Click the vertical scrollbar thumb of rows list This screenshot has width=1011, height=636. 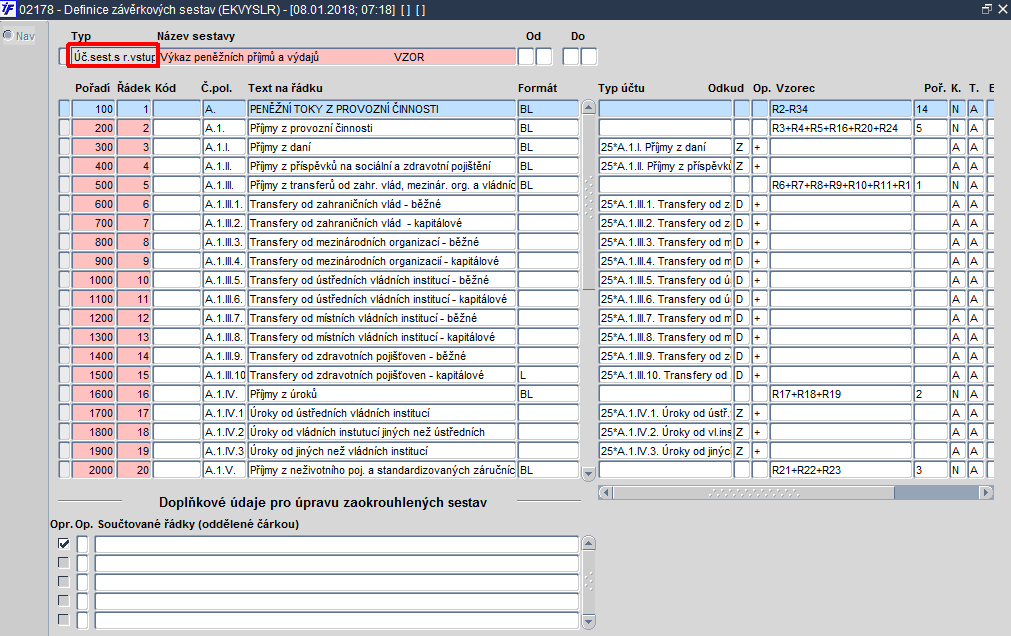pos(588,203)
